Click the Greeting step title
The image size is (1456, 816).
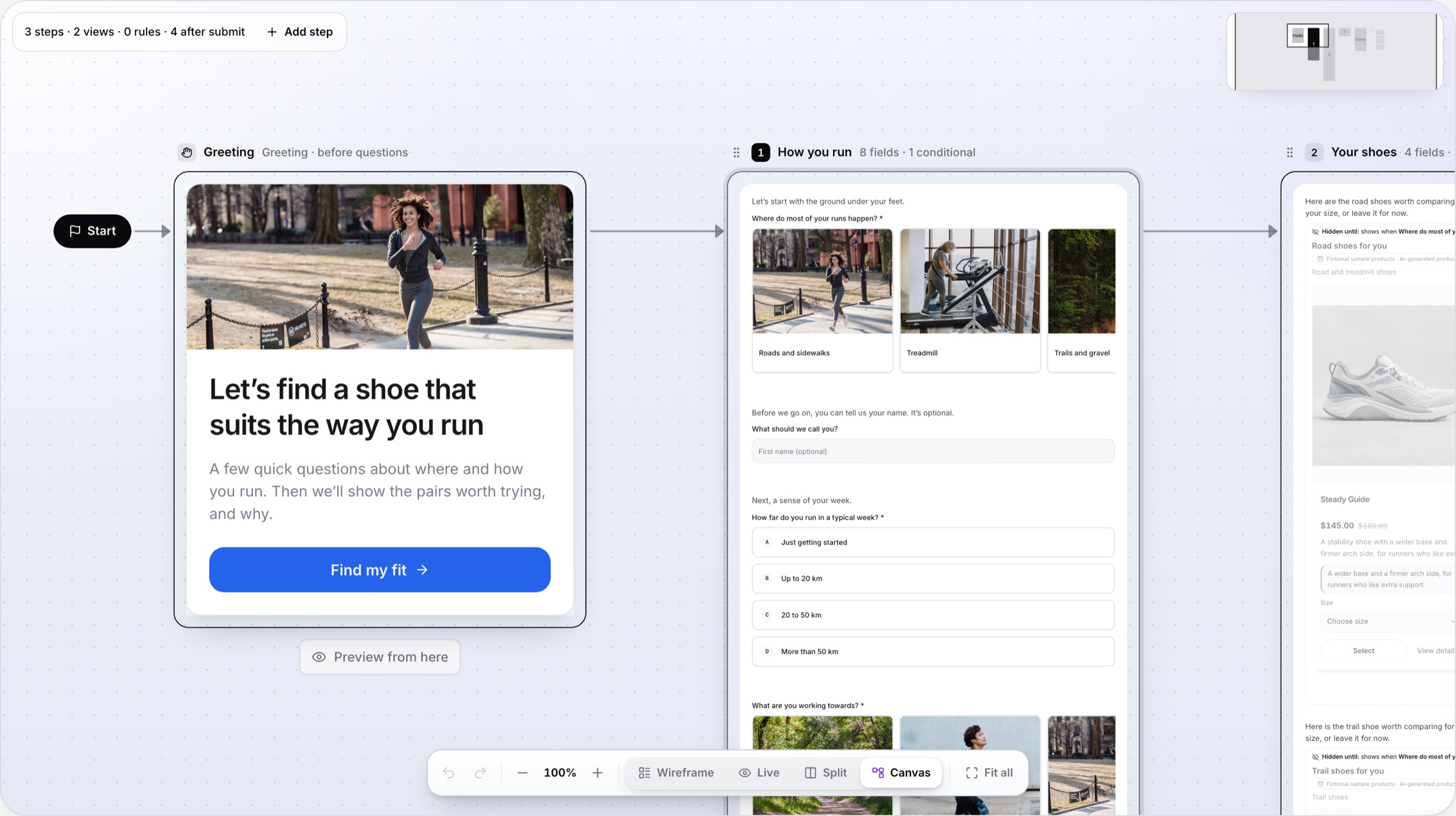tap(229, 152)
